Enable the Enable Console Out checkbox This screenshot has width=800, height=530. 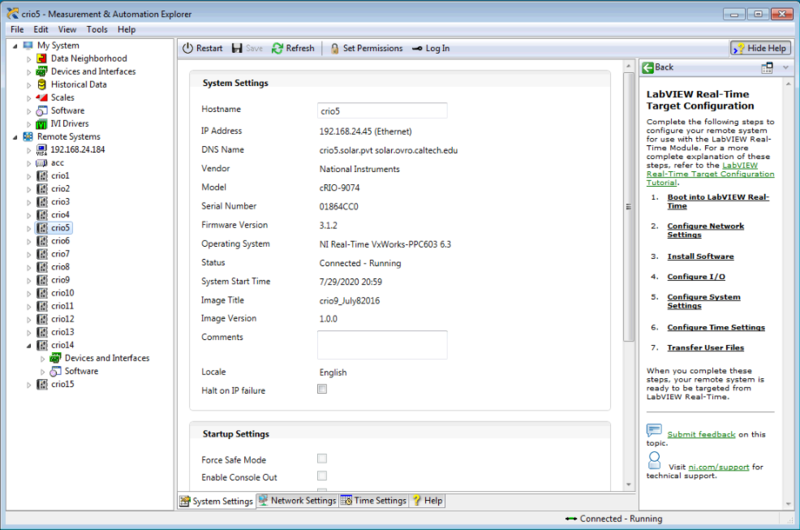click(322, 476)
